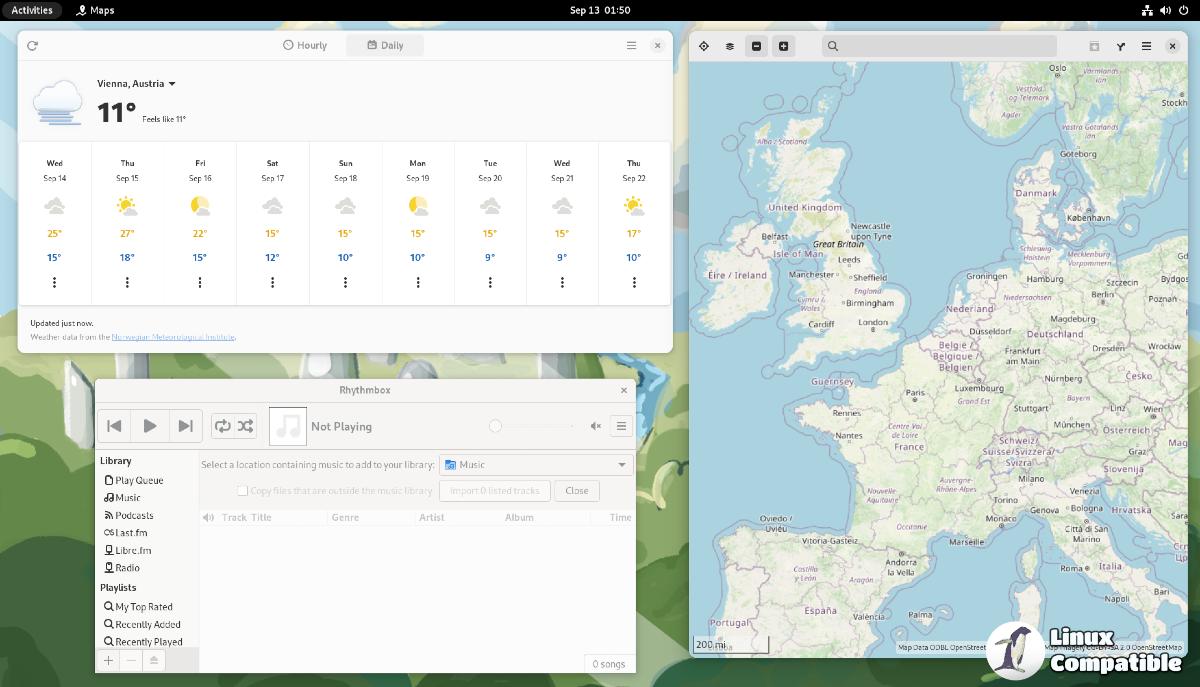Click the Maps search field
1200x687 pixels.
pyautogui.click(x=940, y=46)
